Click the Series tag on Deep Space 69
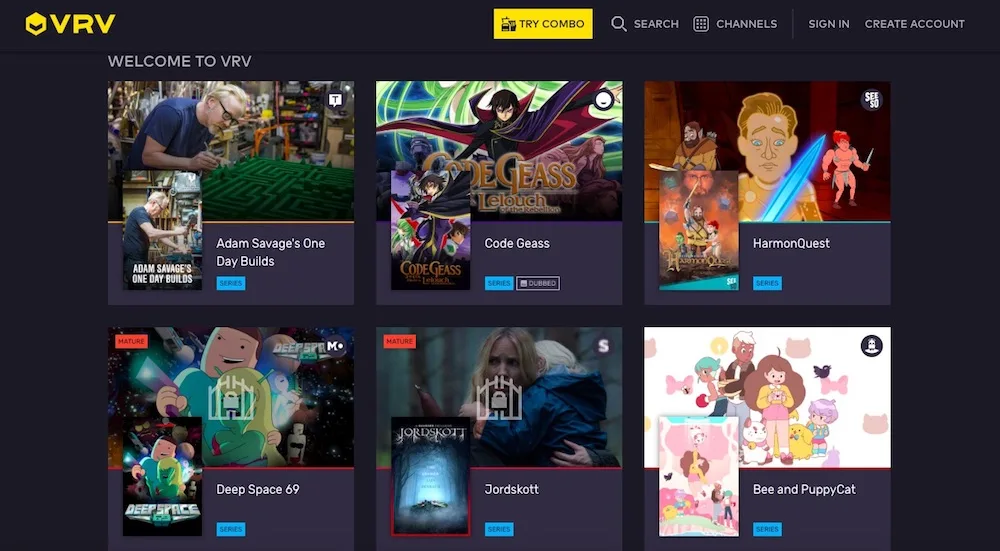The width and height of the screenshot is (1000, 551). [x=231, y=529]
